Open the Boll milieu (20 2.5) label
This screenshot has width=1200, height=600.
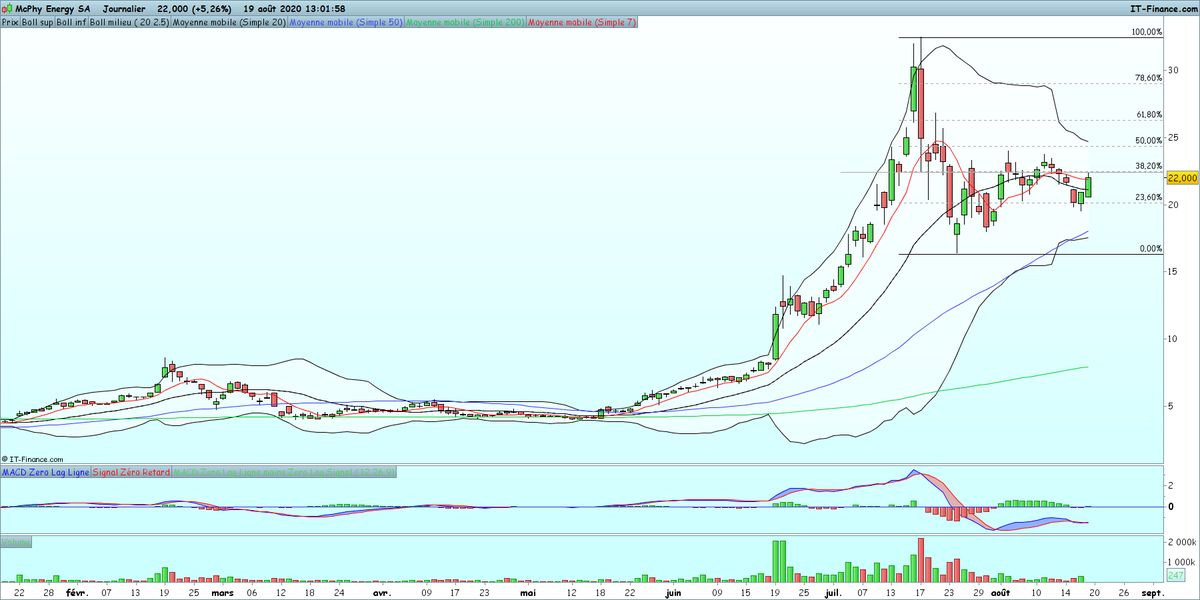click(129, 21)
